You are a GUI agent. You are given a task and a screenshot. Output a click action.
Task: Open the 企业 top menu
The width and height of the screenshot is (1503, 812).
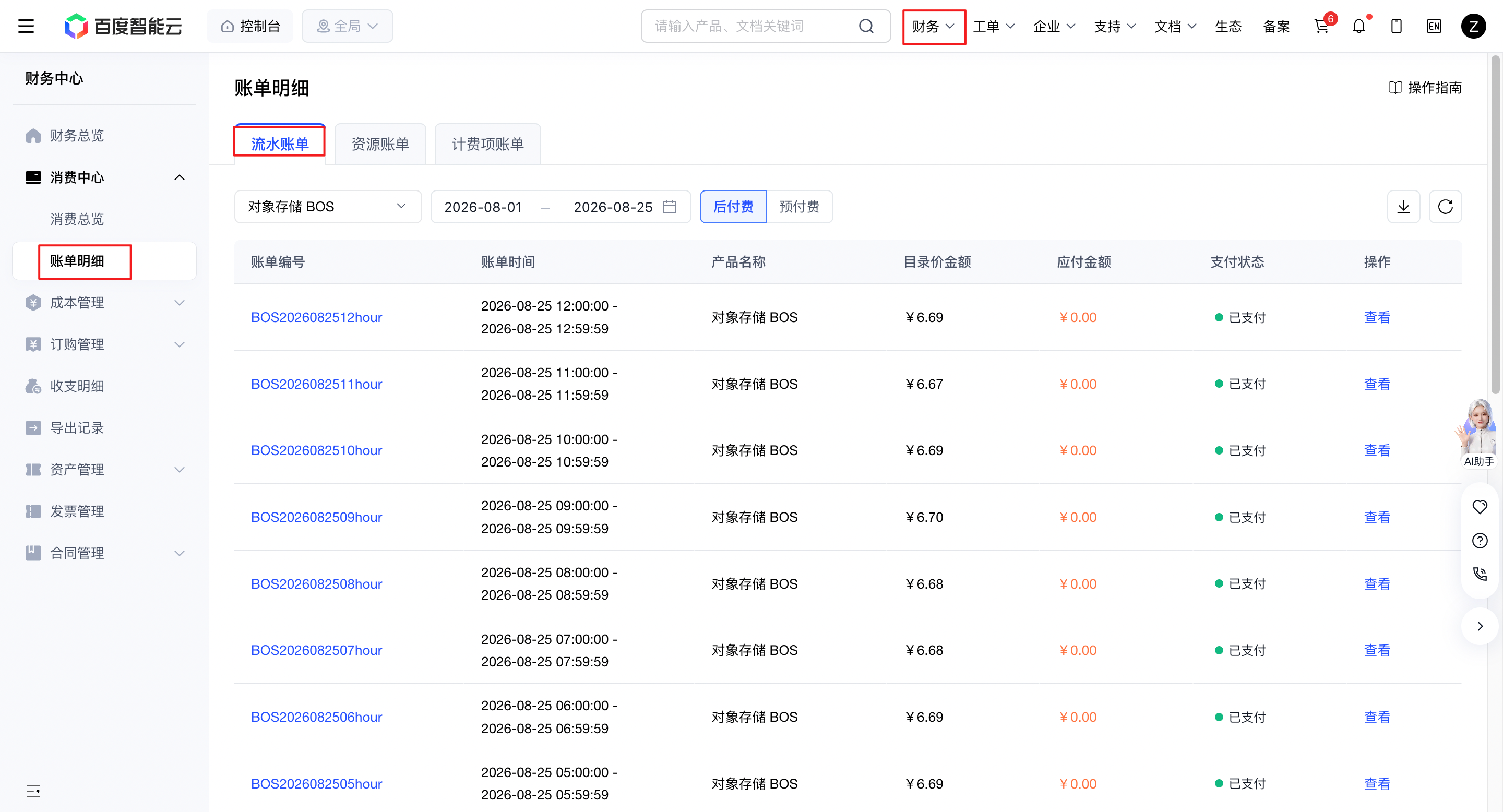tap(1054, 26)
